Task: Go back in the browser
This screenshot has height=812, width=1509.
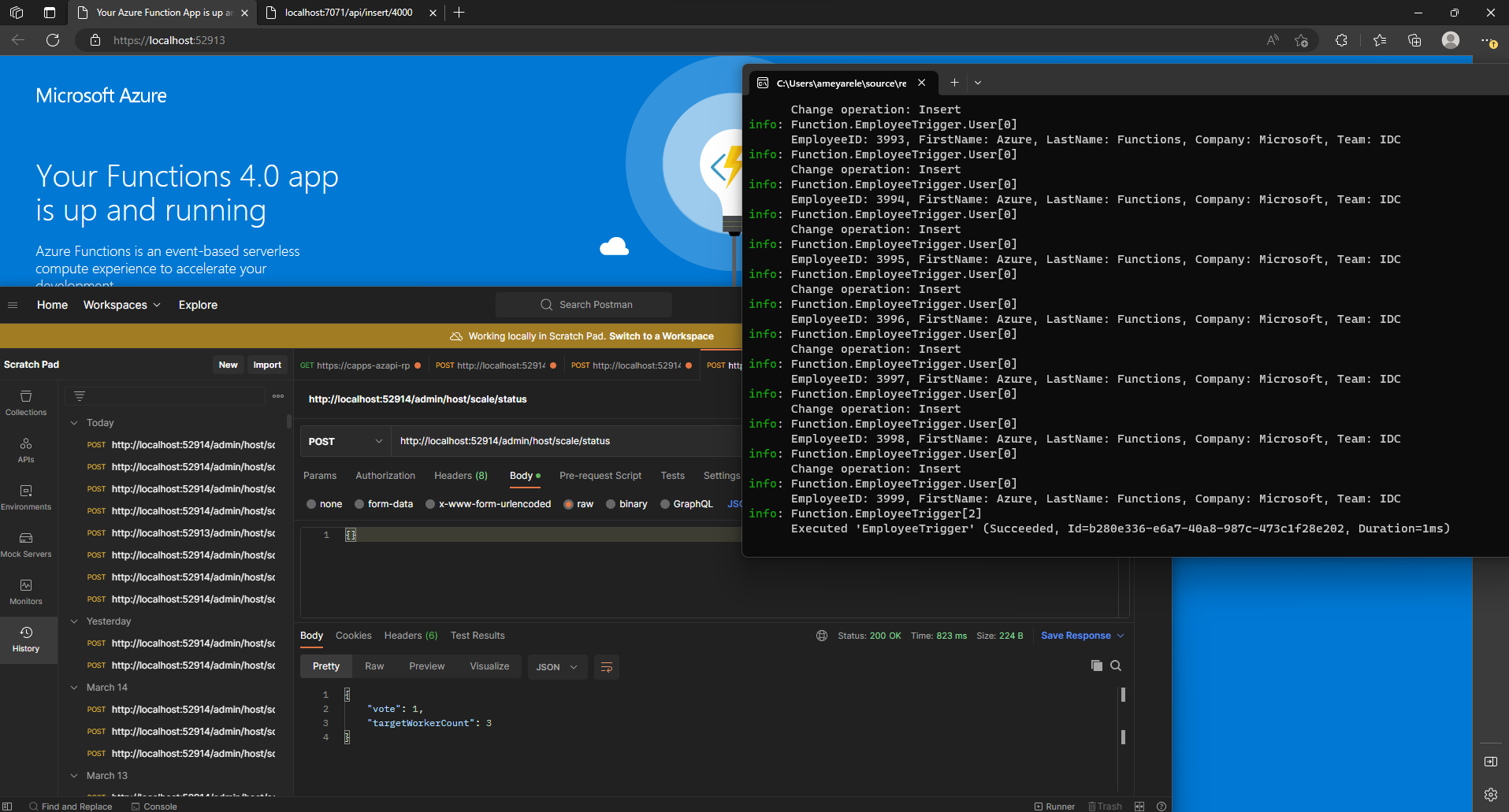Action: pos(18,40)
